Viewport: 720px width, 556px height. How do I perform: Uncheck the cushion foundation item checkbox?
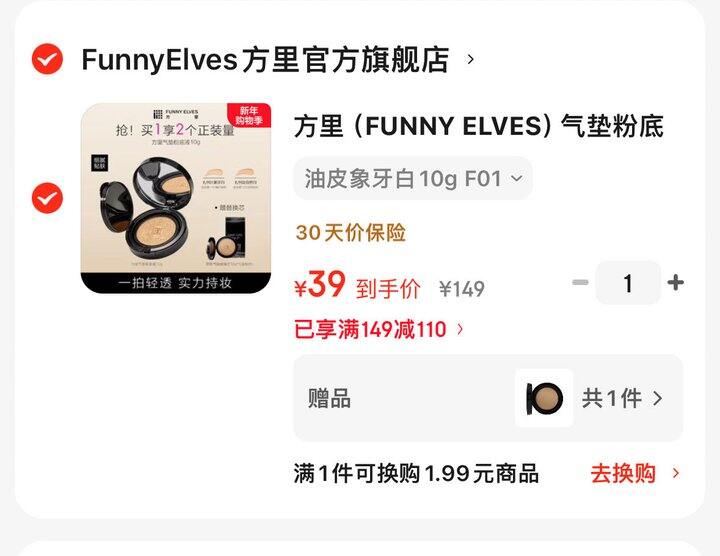point(47,198)
